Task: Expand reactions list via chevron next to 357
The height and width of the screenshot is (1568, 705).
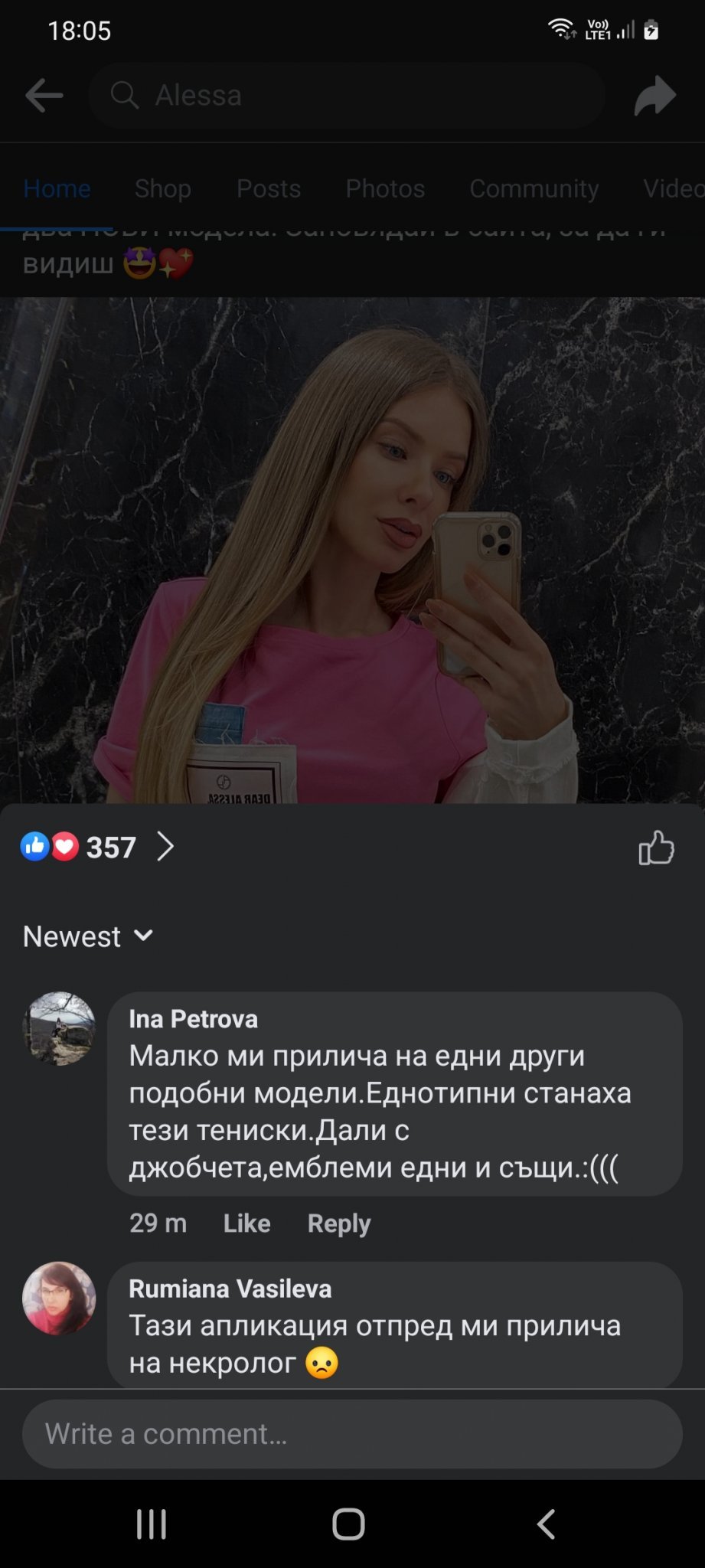Action: pyautogui.click(x=165, y=847)
